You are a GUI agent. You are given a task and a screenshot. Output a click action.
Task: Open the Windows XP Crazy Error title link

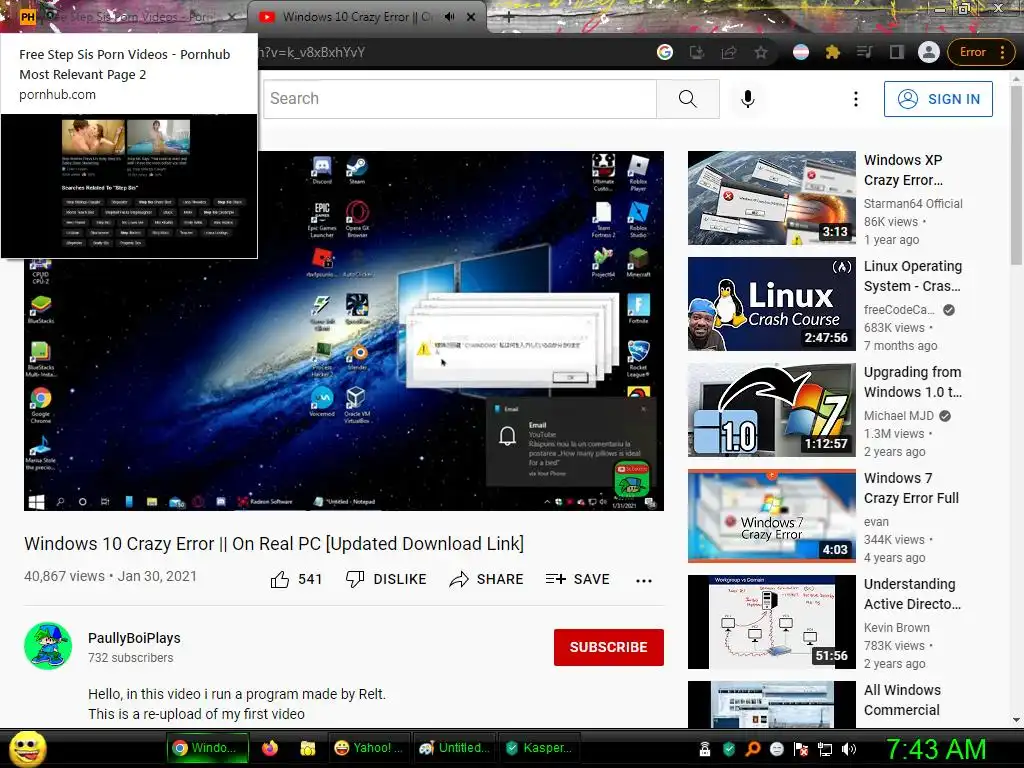coord(904,170)
